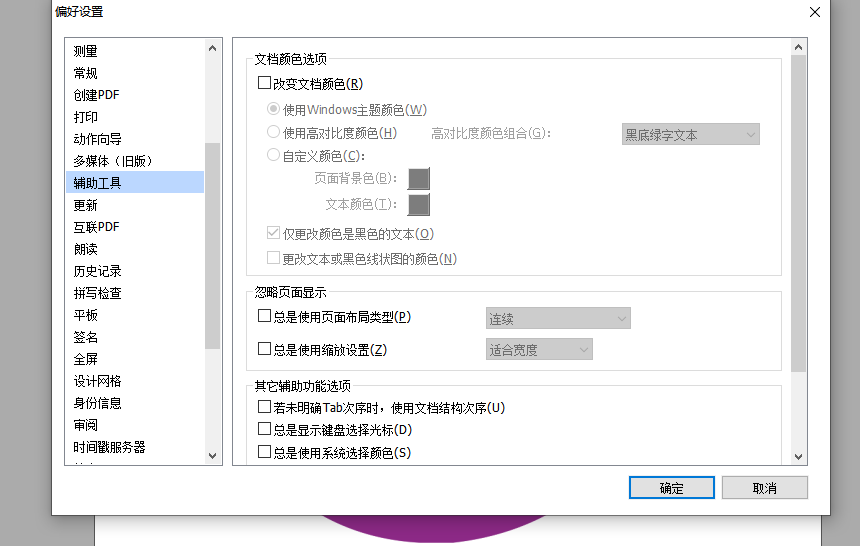The height and width of the screenshot is (546, 860).
Task: Close the 偏好设置 dialog
Action: [x=814, y=12]
